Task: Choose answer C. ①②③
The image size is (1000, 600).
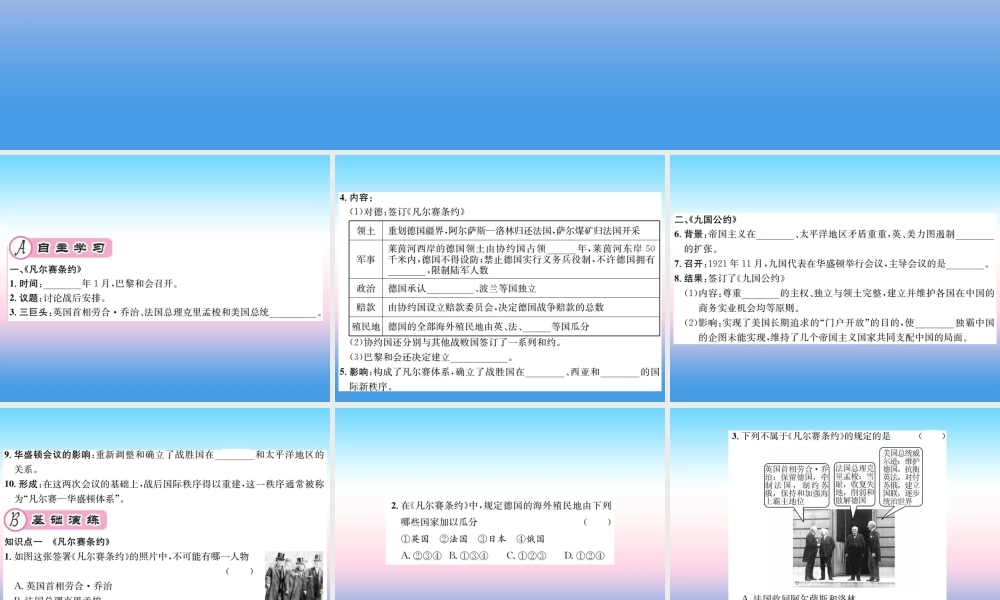Action: click(x=526, y=555)
